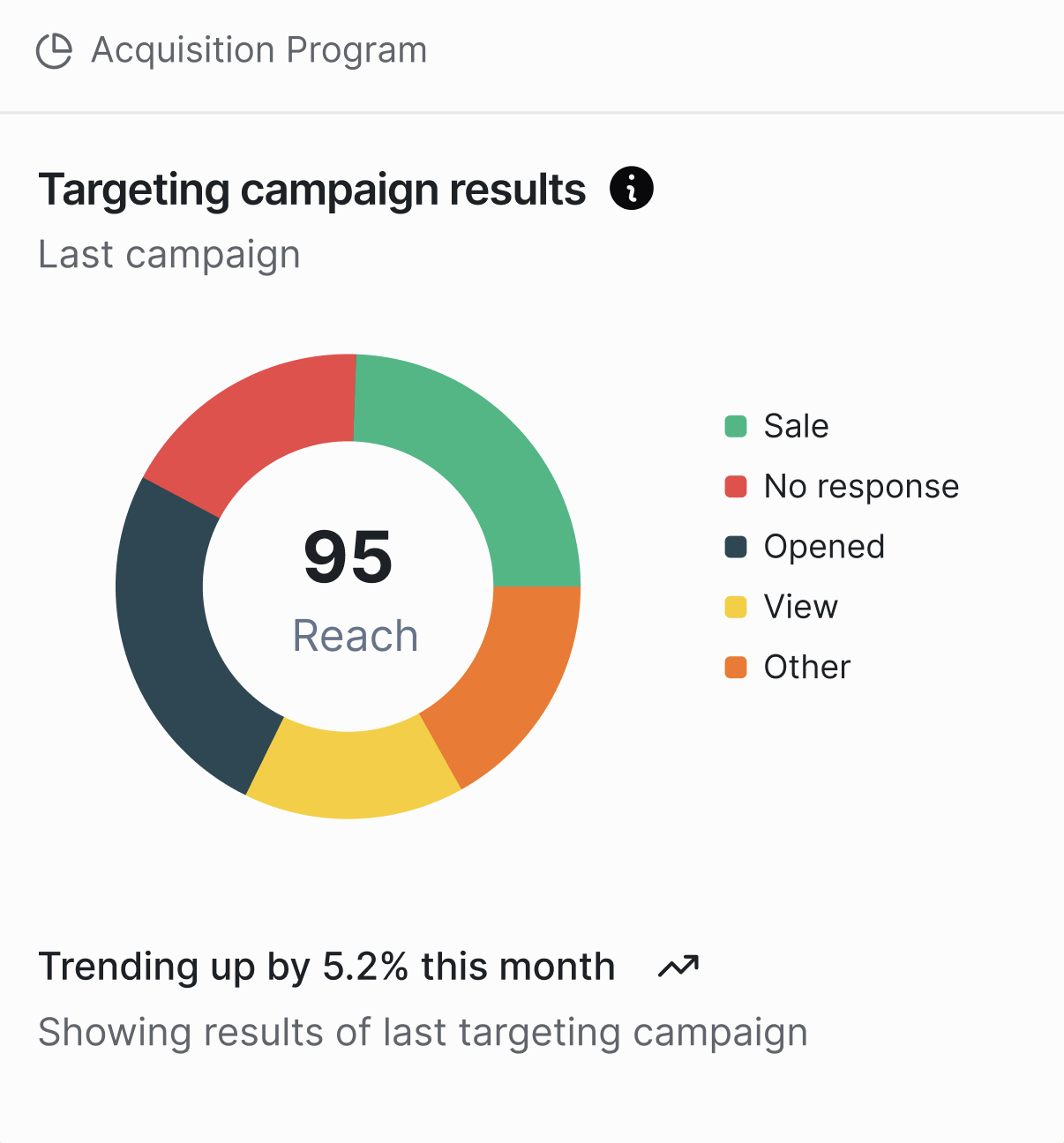Viewport: 1064px width, 1143px height.
Task: Select the yellow View legend swatch
Action: (736, 607)
